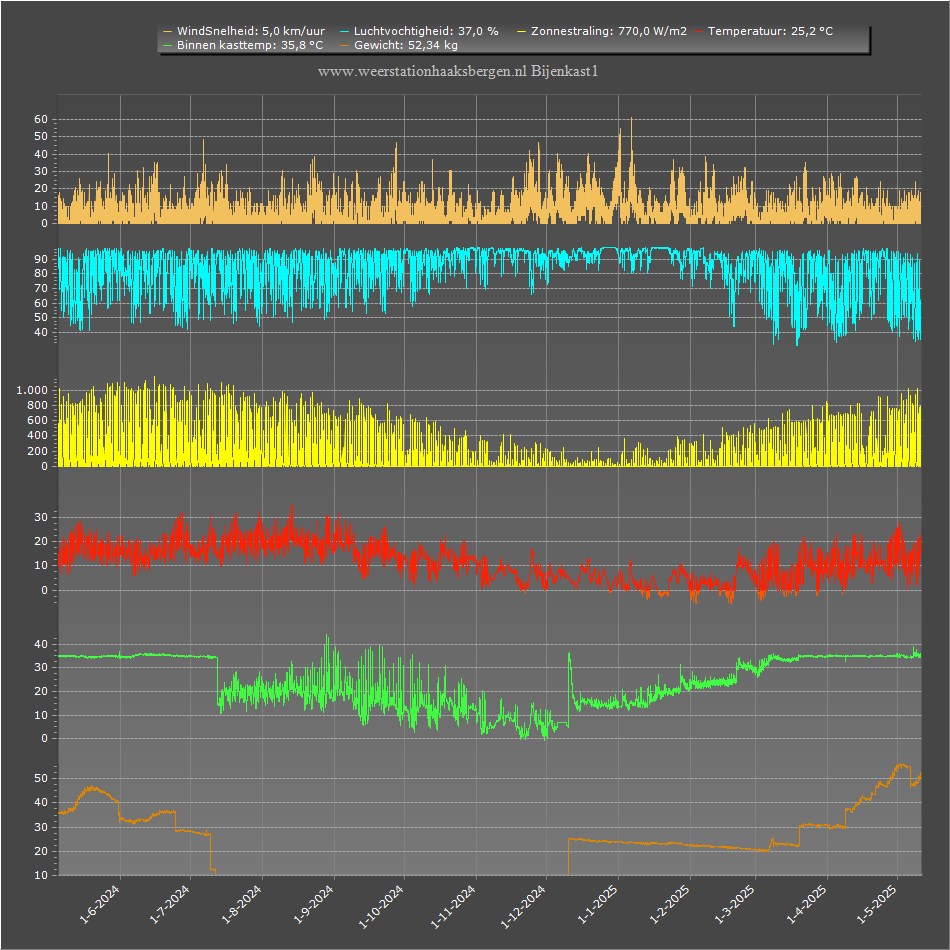Click the 1-3-2025 date axis label

point(734,904)
